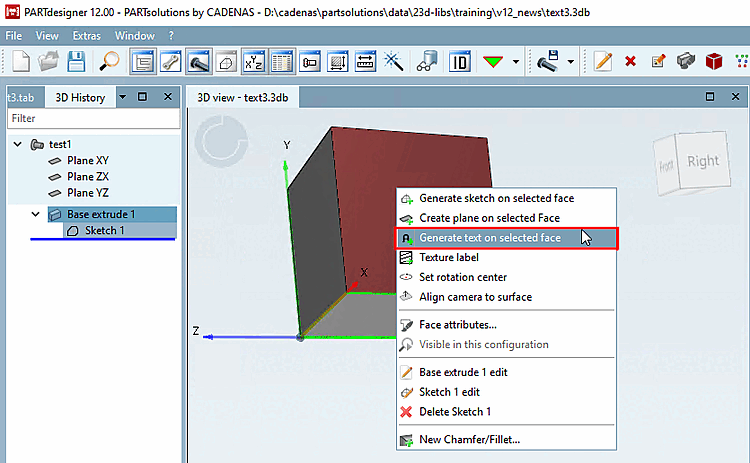Toggle the table view toolbar button
Screen dimensions: 750x463
click(x=282, y=62)
